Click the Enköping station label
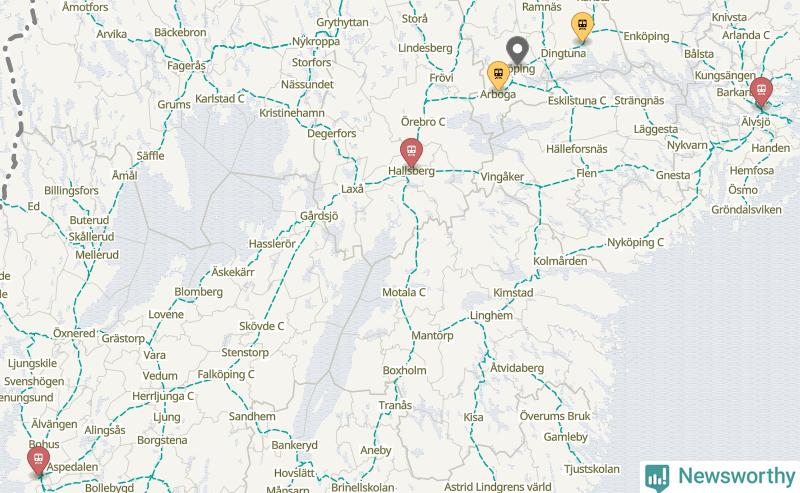Viewport: 800px width, 493px height. 646,36
